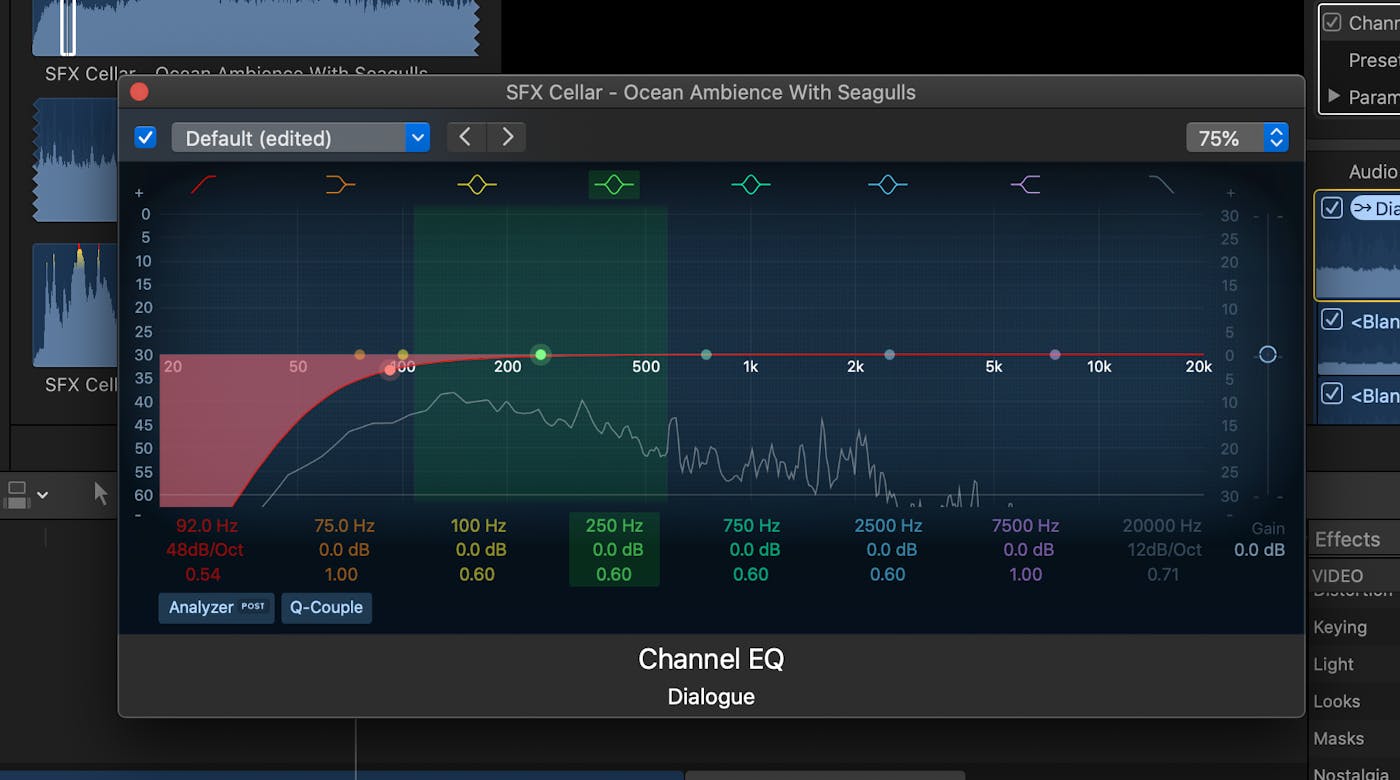Disable the Channel EQ effect checkbox

(x=146, y=137)
